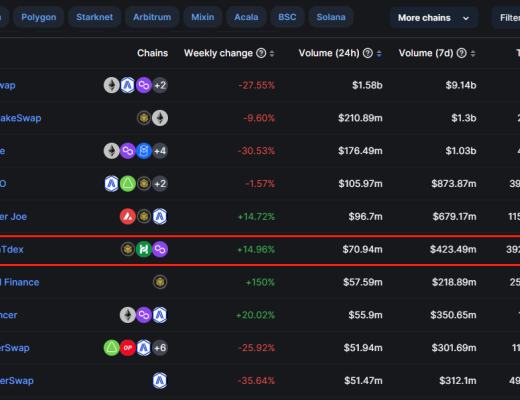Click green triangle chain icon in the $105.97m row
Image resolution: width=520 pixels, height=400 pixels.
[x=128, y=184]
